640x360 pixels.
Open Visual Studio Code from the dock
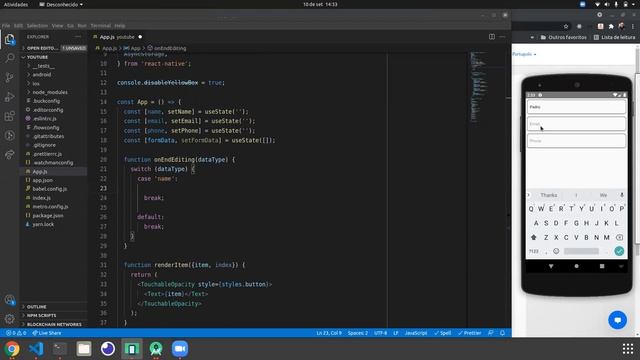pyautogui.click(x=36, y=349)
